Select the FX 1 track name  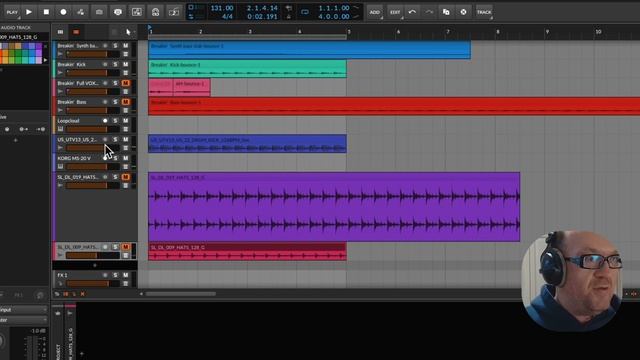click(62, 275)
